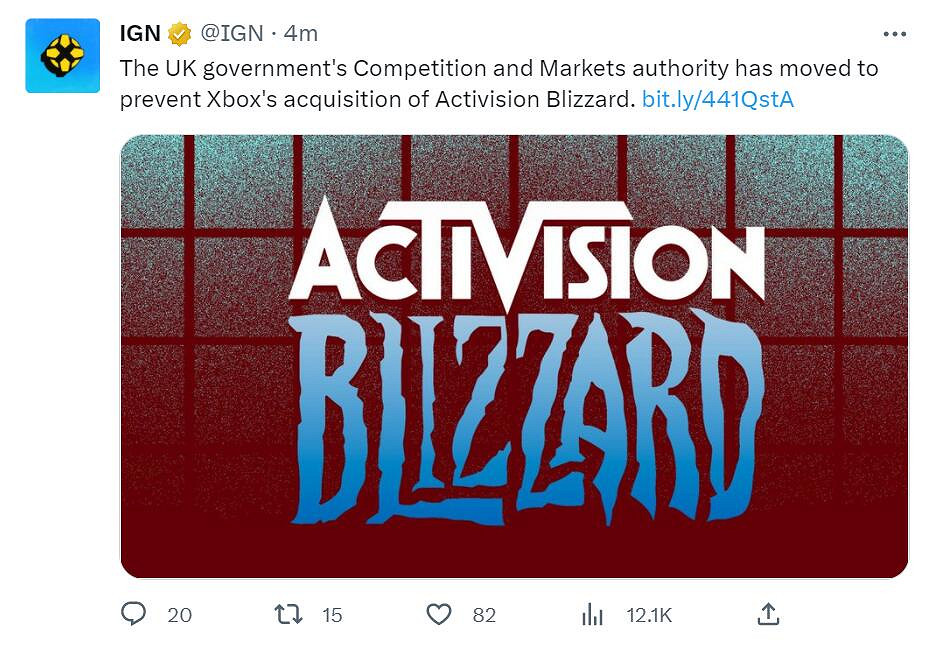
Task: Click the white ACTIVISION logo text in the image
Action: coord(525,255)
